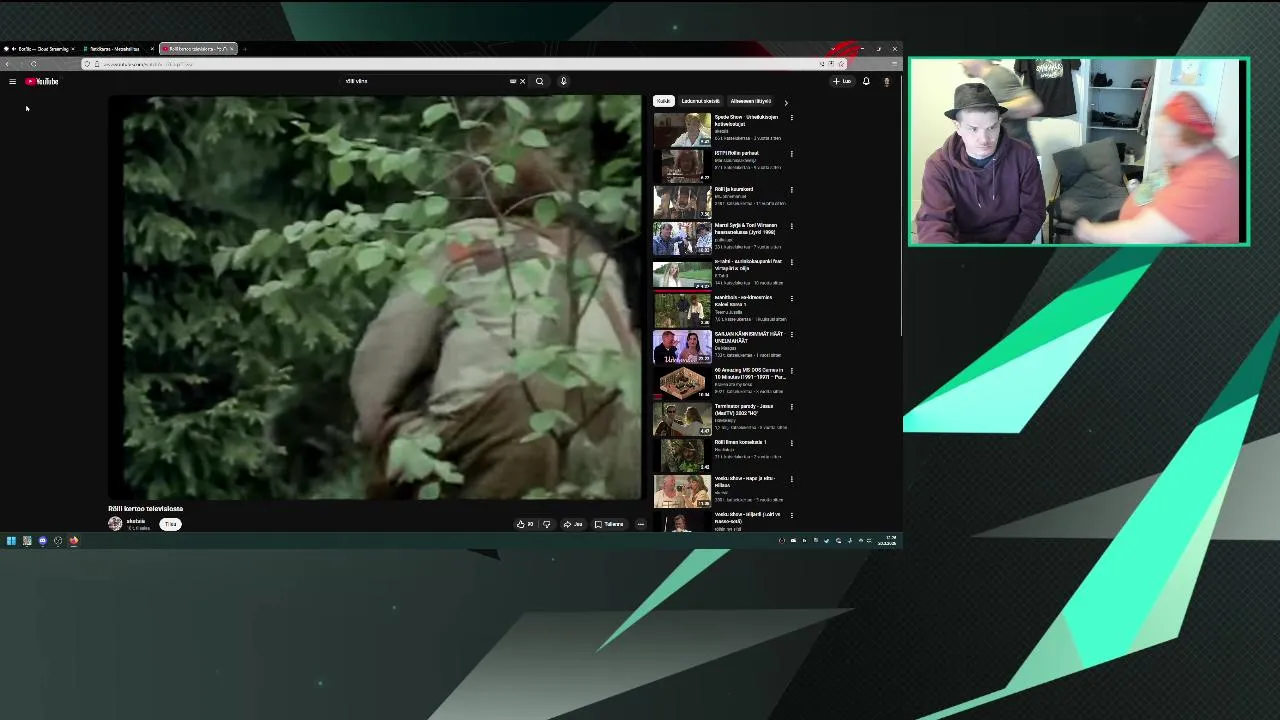Open options for Terminator parody video

point(792,407)
